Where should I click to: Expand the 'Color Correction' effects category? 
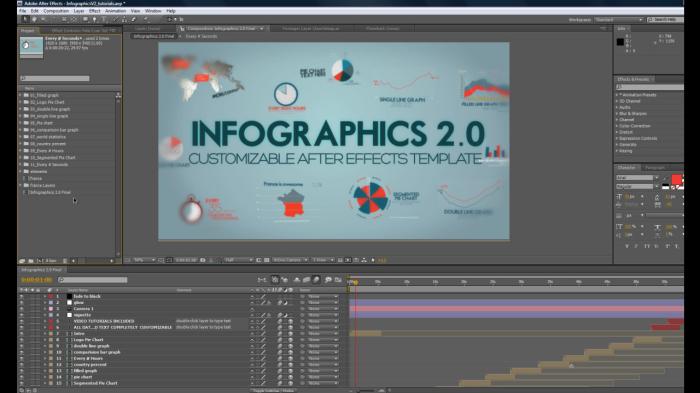[617, 126]
